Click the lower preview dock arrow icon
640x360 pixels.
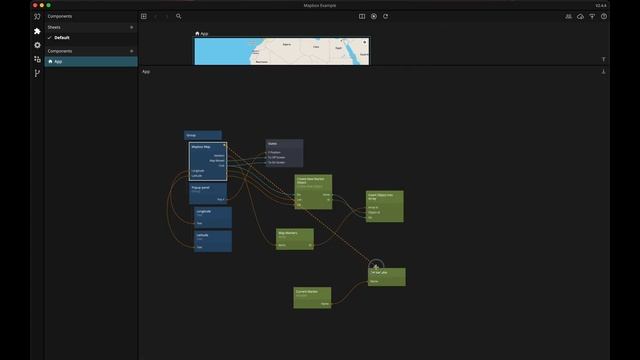(x=604, y=71)
